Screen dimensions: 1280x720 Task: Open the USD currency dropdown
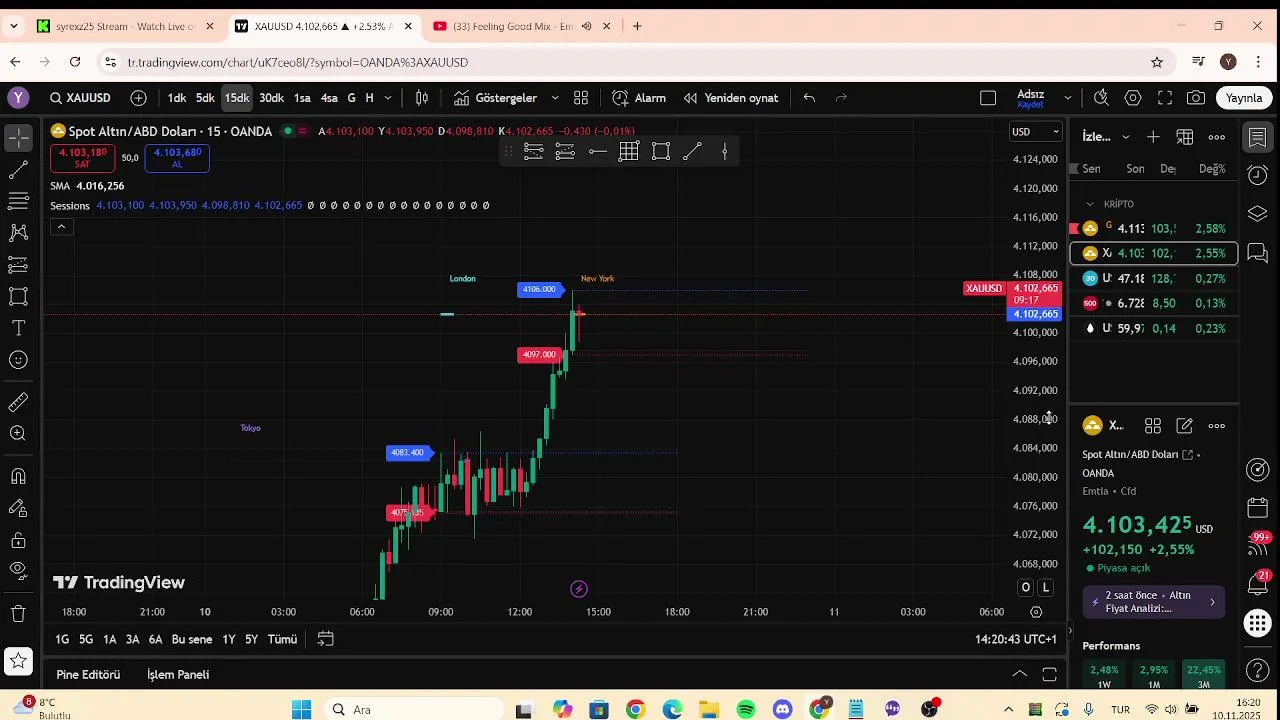point(1035,132)
